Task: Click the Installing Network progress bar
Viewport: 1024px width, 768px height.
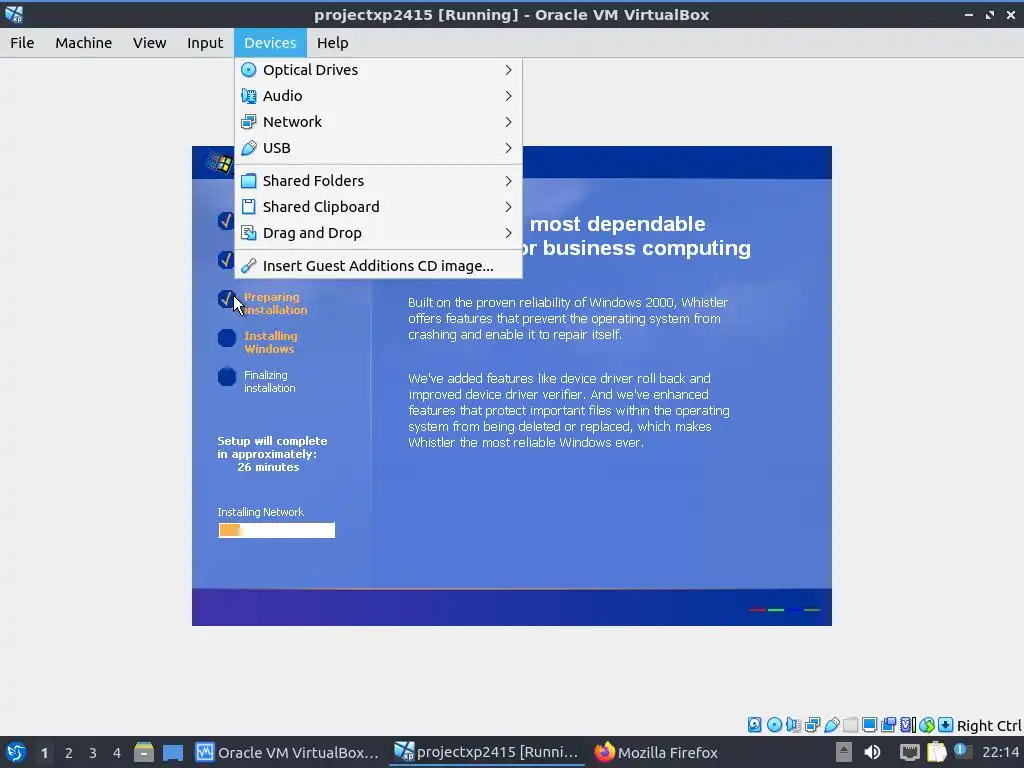Action: pyautogui.click(x=276, y=530)
